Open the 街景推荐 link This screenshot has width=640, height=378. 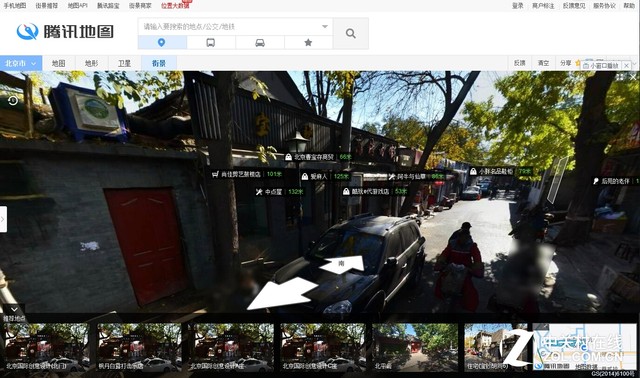(47, 6)
